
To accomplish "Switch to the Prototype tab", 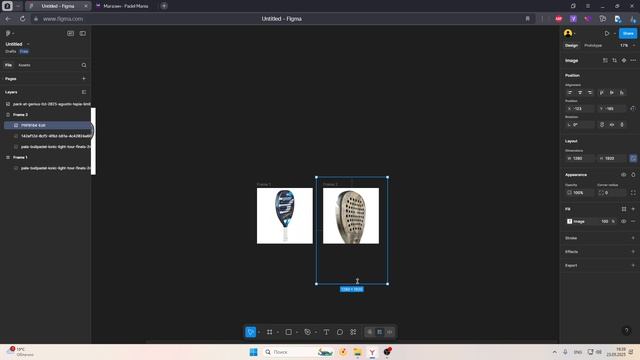I will coord(593,46).
